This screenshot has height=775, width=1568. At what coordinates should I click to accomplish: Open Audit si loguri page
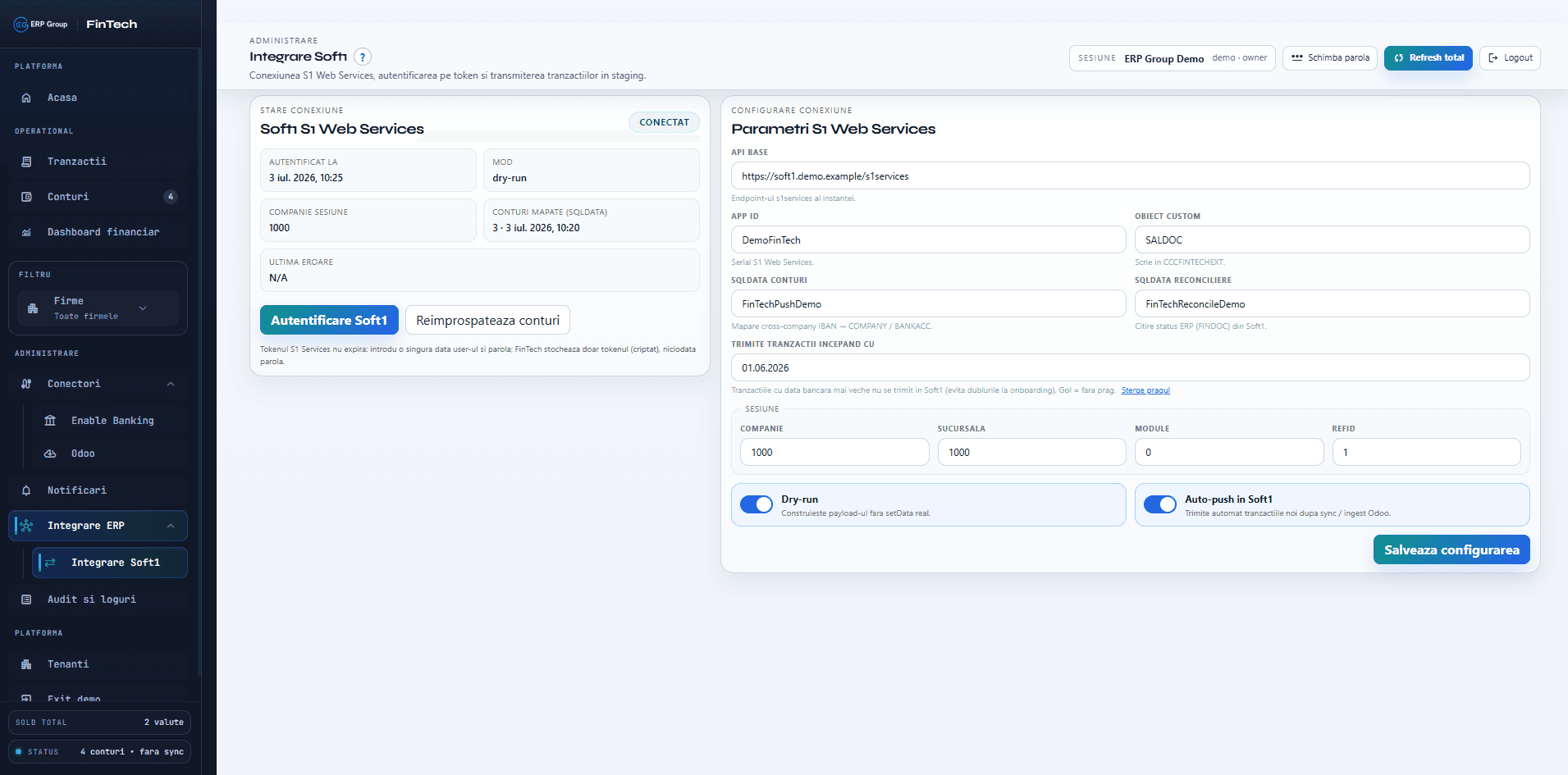click(x=98, y=599)
